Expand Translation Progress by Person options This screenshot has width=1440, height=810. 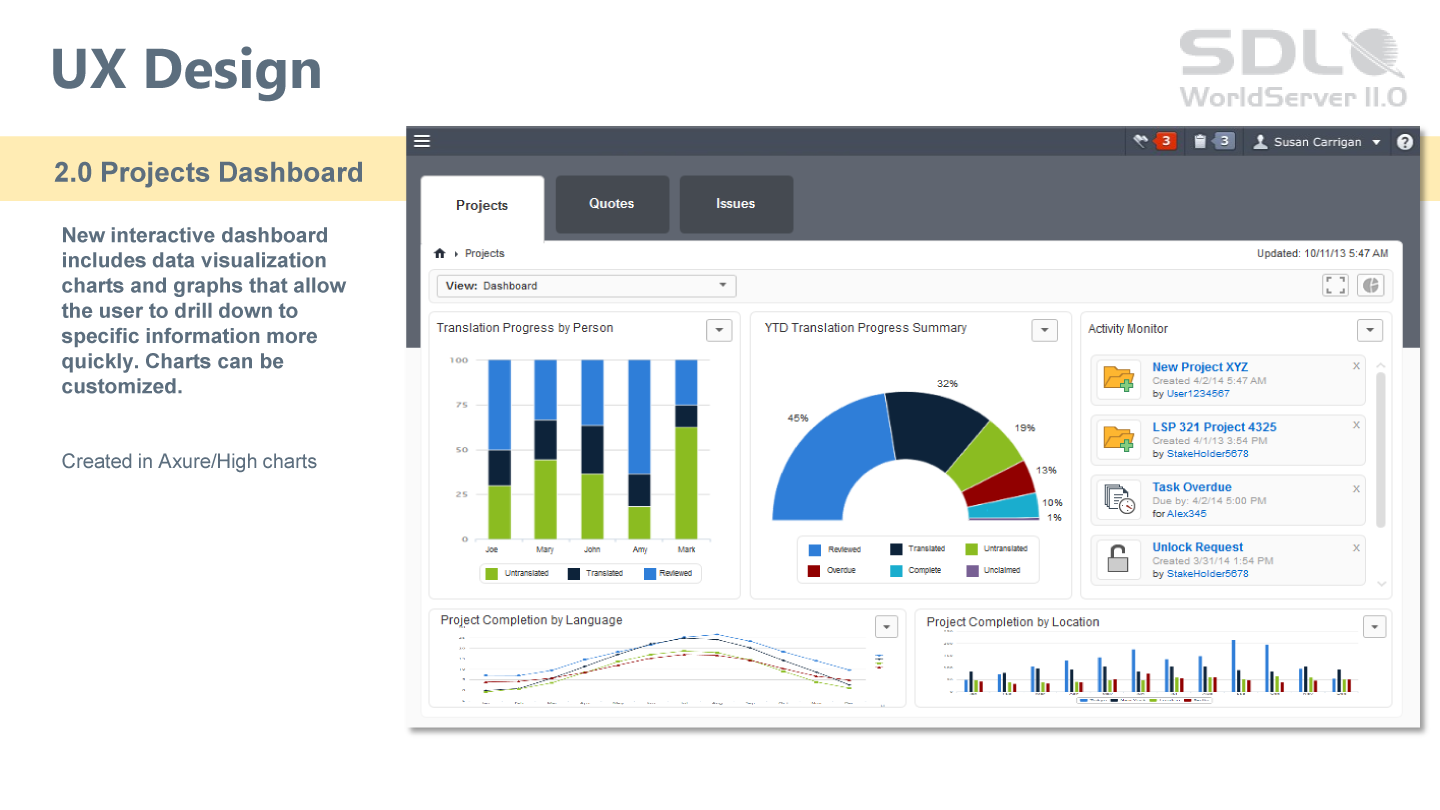click(x=719, y=330)
